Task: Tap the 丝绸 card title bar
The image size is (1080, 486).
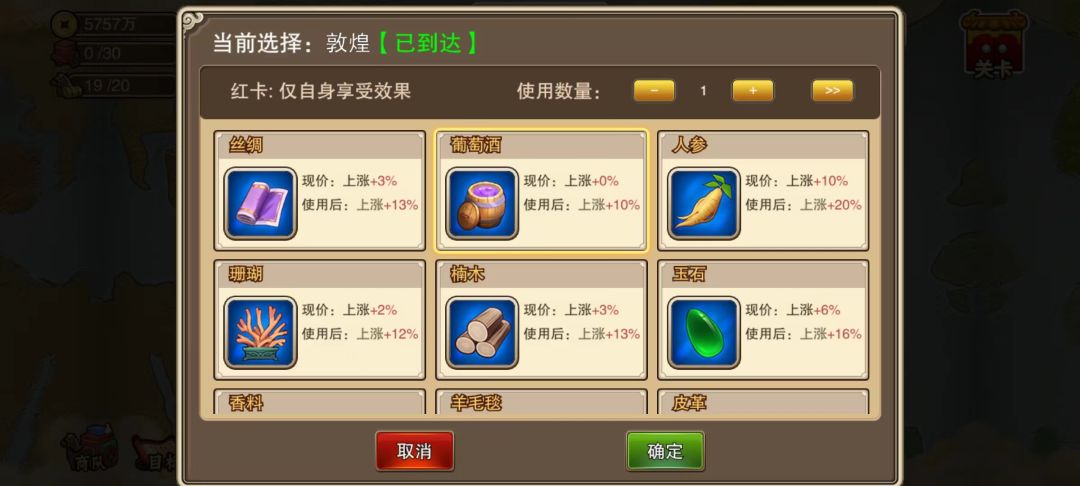Action: coord(320,145)
